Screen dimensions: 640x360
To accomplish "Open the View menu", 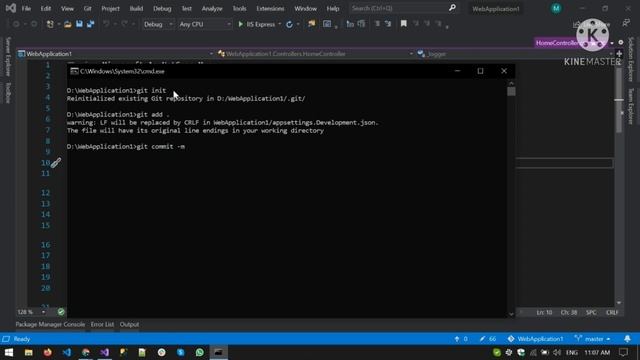I will coord(67,9).
